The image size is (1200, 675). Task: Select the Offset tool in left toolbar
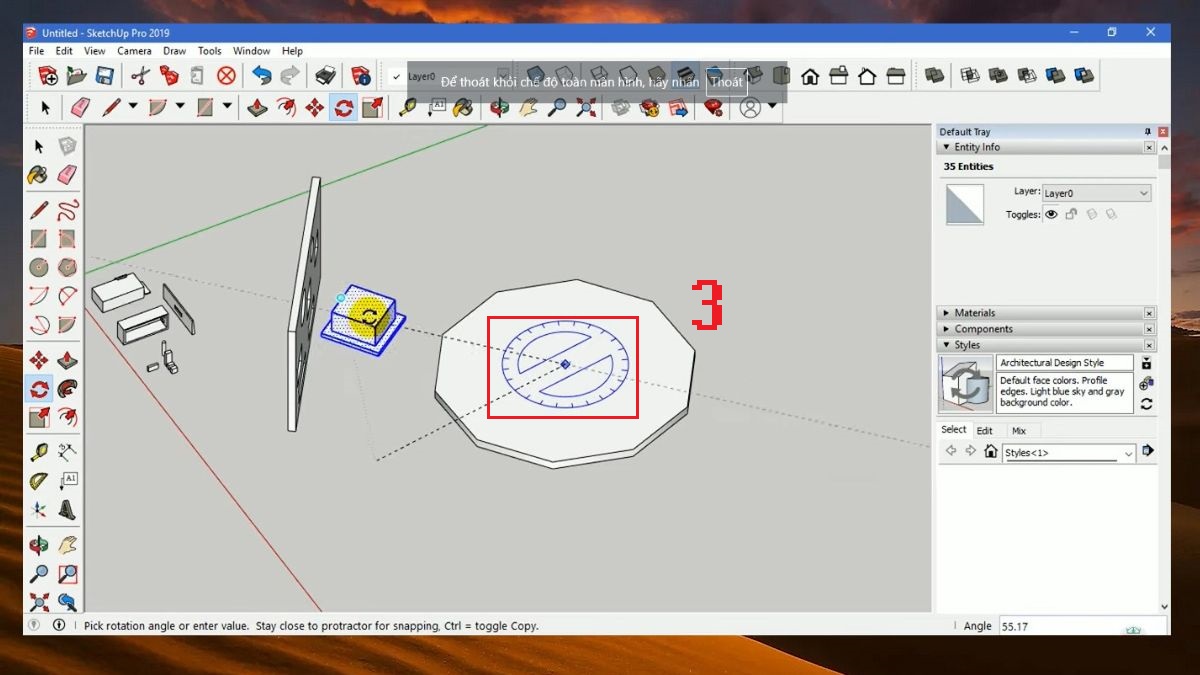point(67,416)
